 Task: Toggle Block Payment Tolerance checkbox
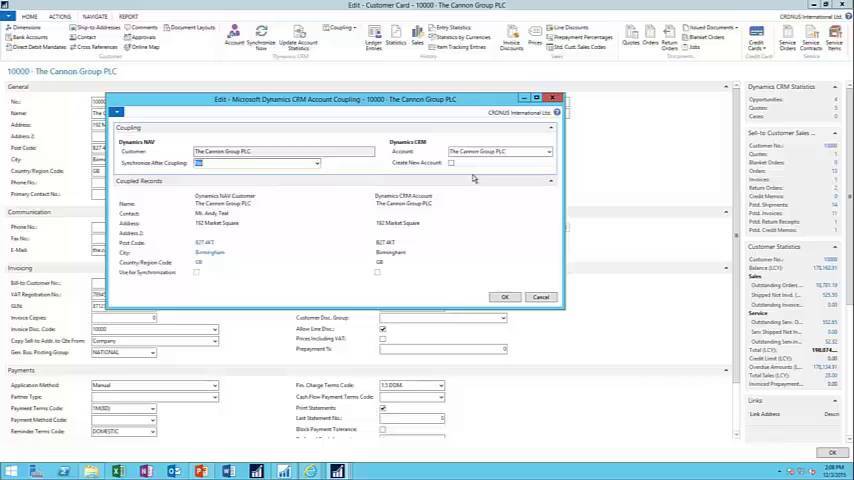click(383, 429)
